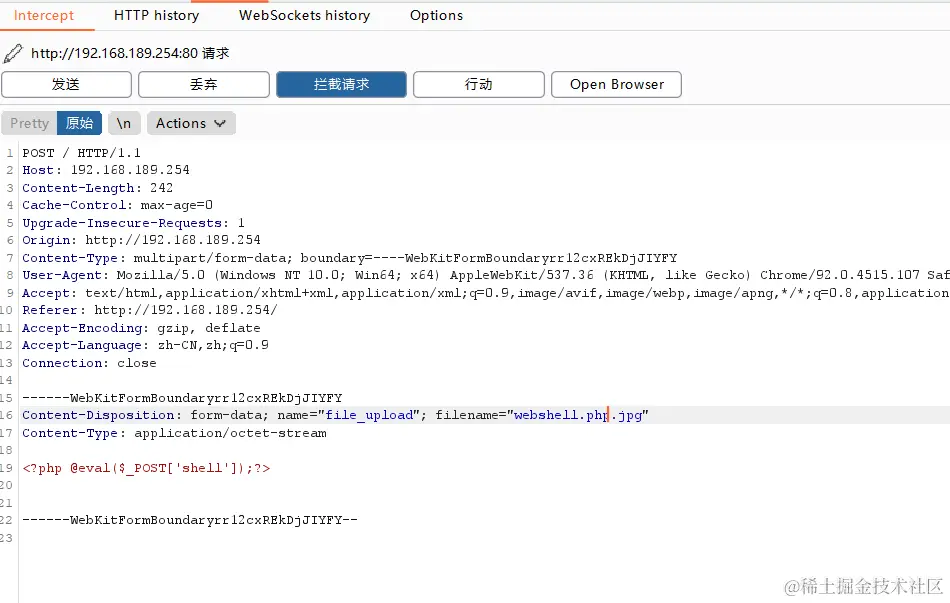Click the closing WebKitFormBoundary-- line 22

pos(190,520)
